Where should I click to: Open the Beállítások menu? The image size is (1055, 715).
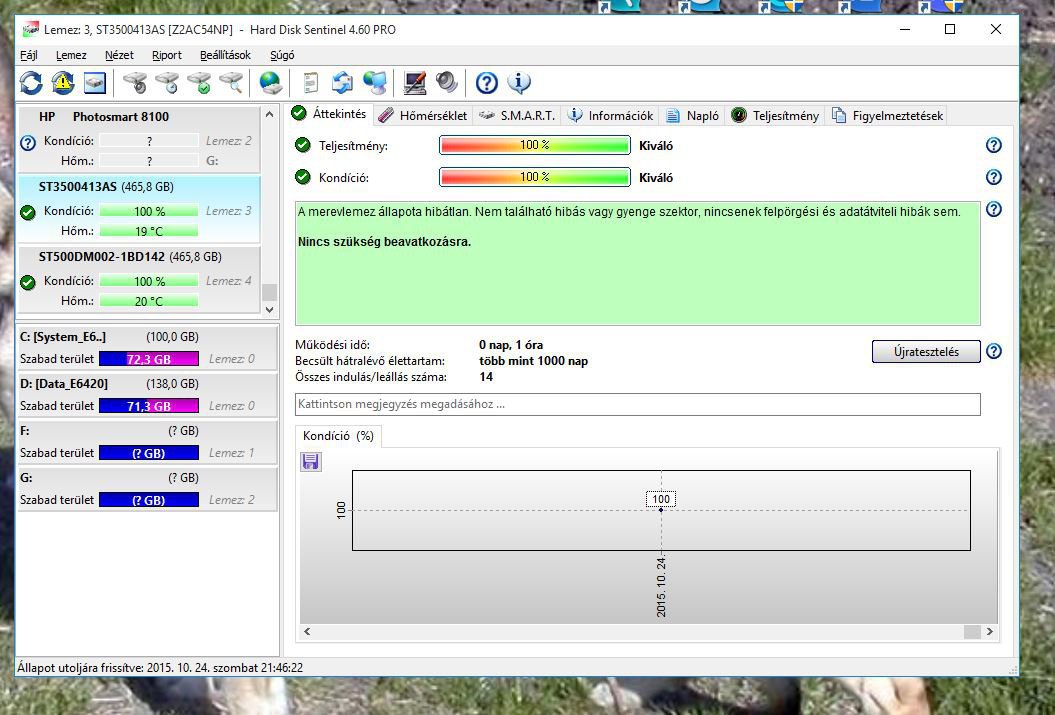click(225, 55)
